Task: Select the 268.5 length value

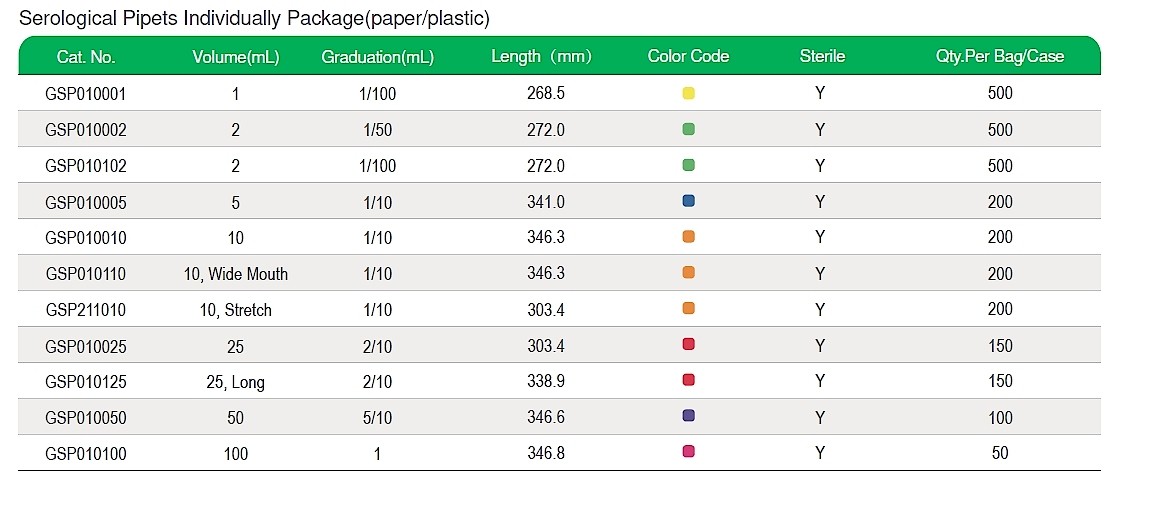Action: point(545,94)
